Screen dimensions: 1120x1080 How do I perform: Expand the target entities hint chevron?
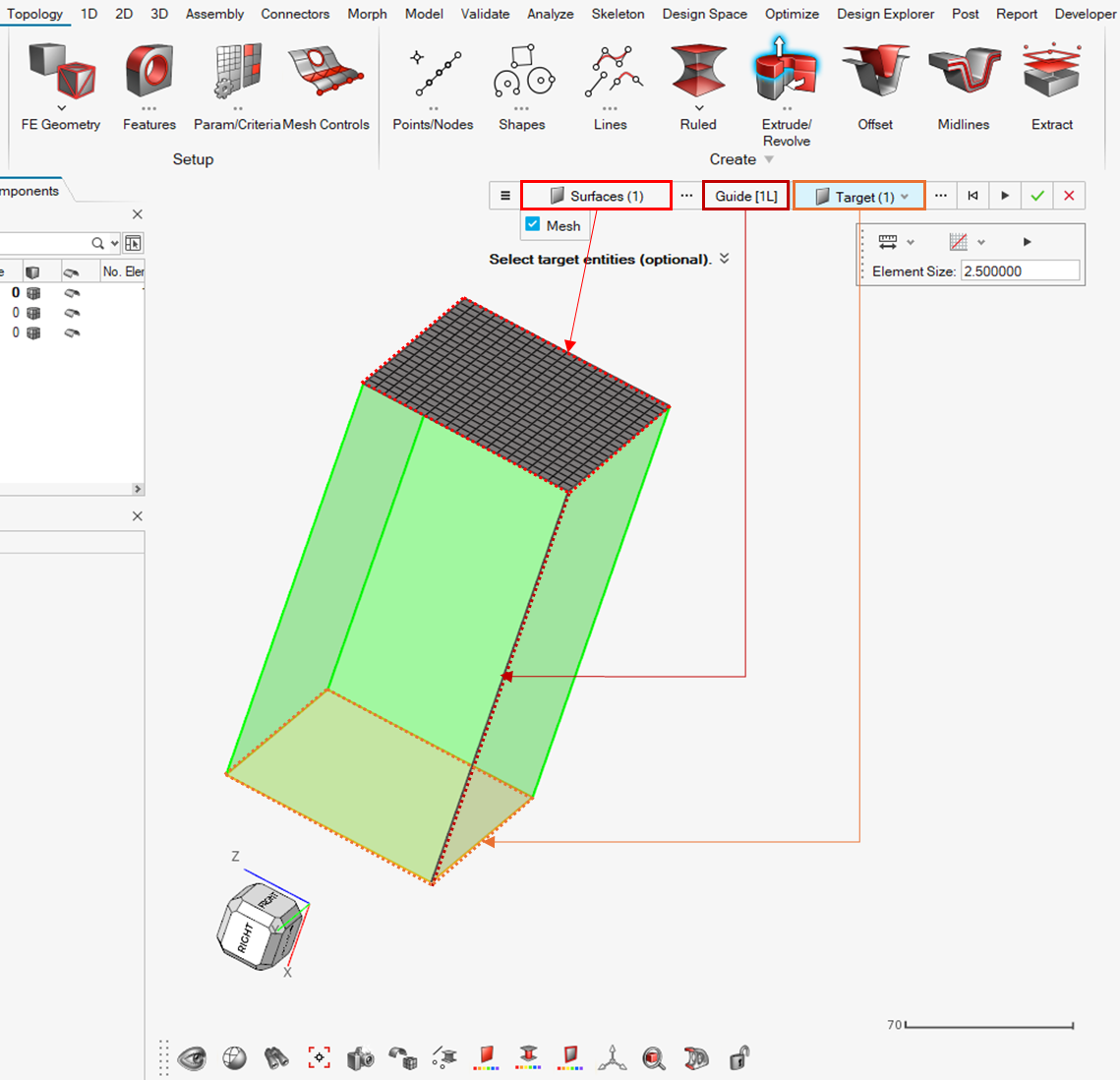click(725, 259)
